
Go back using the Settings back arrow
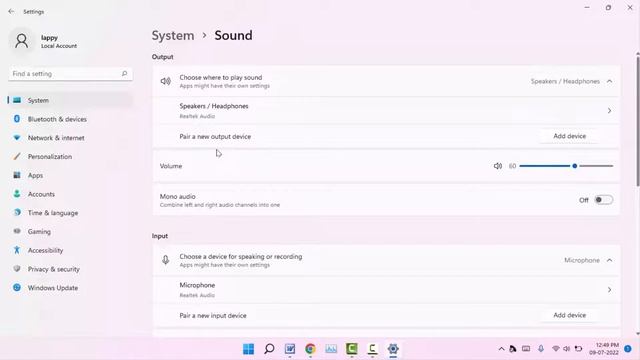pos(11,12)
